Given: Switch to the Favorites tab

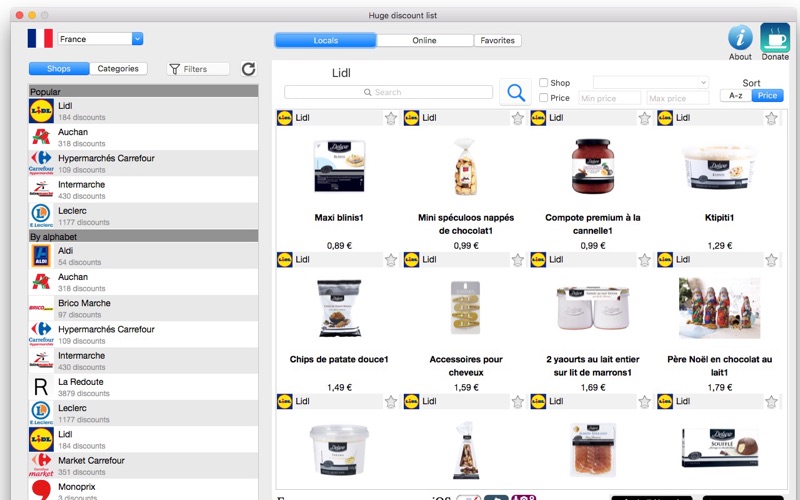Looking at the screenshot, I should click(x=497, y=40).
